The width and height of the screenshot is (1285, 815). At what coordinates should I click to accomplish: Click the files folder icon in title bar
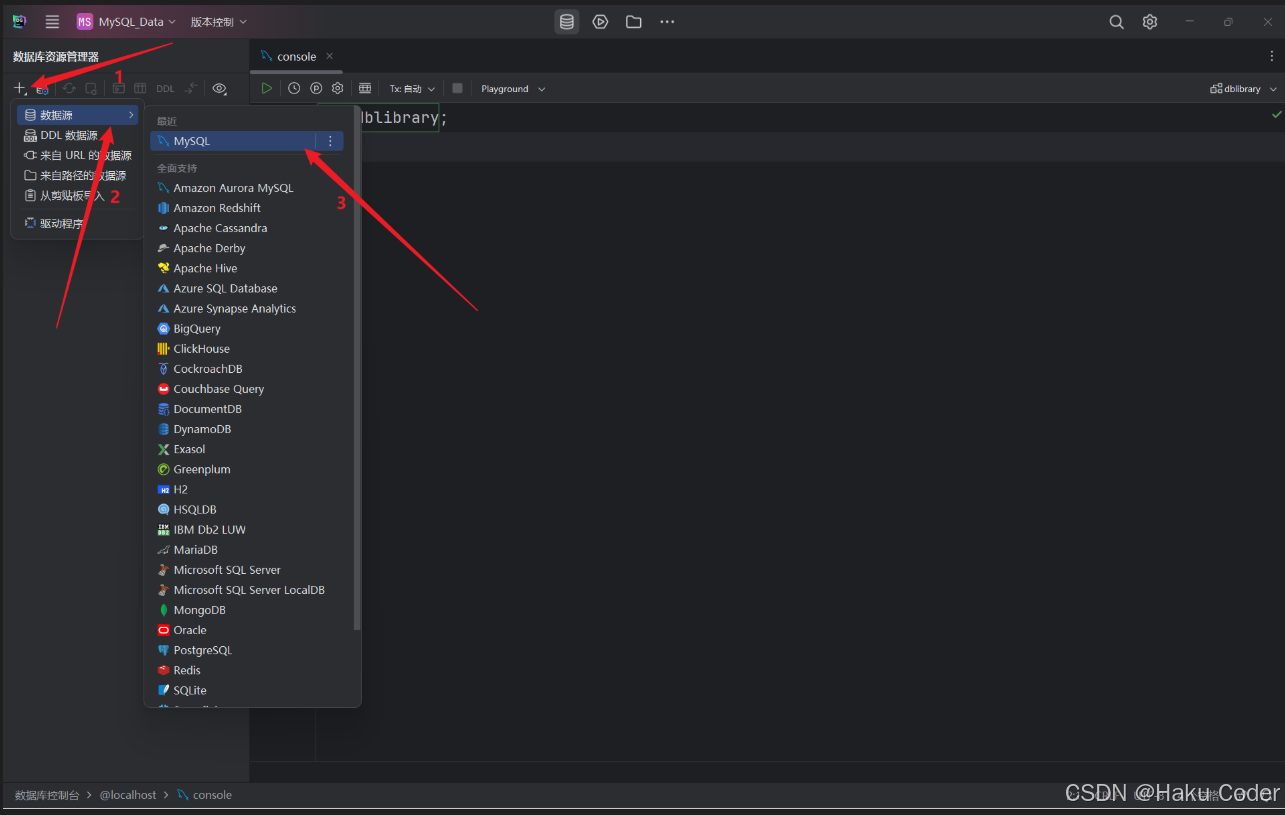(634, 22)
